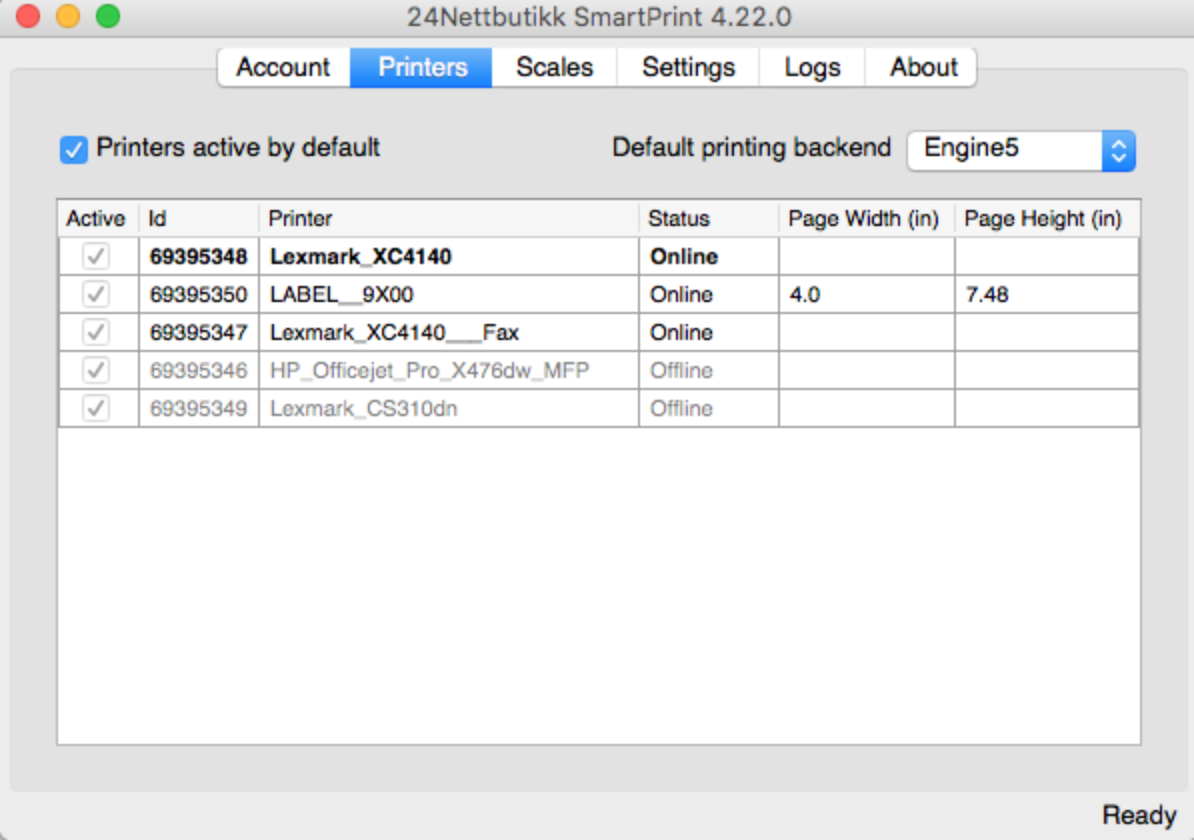Minimize the window with yellow button

(68, 16)
